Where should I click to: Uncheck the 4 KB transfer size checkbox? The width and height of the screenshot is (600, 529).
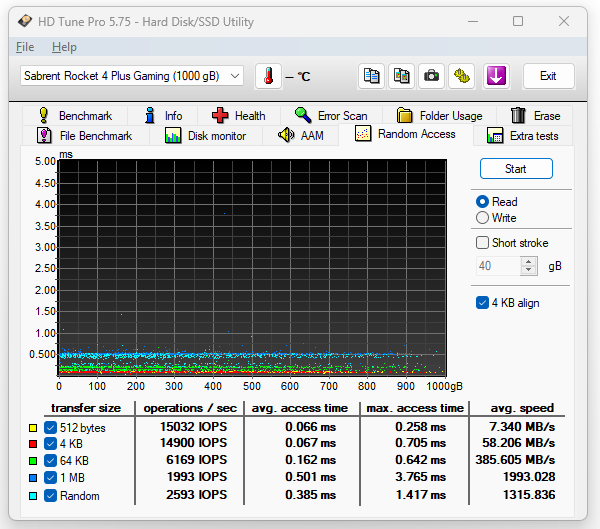click(x=51, y=444)
